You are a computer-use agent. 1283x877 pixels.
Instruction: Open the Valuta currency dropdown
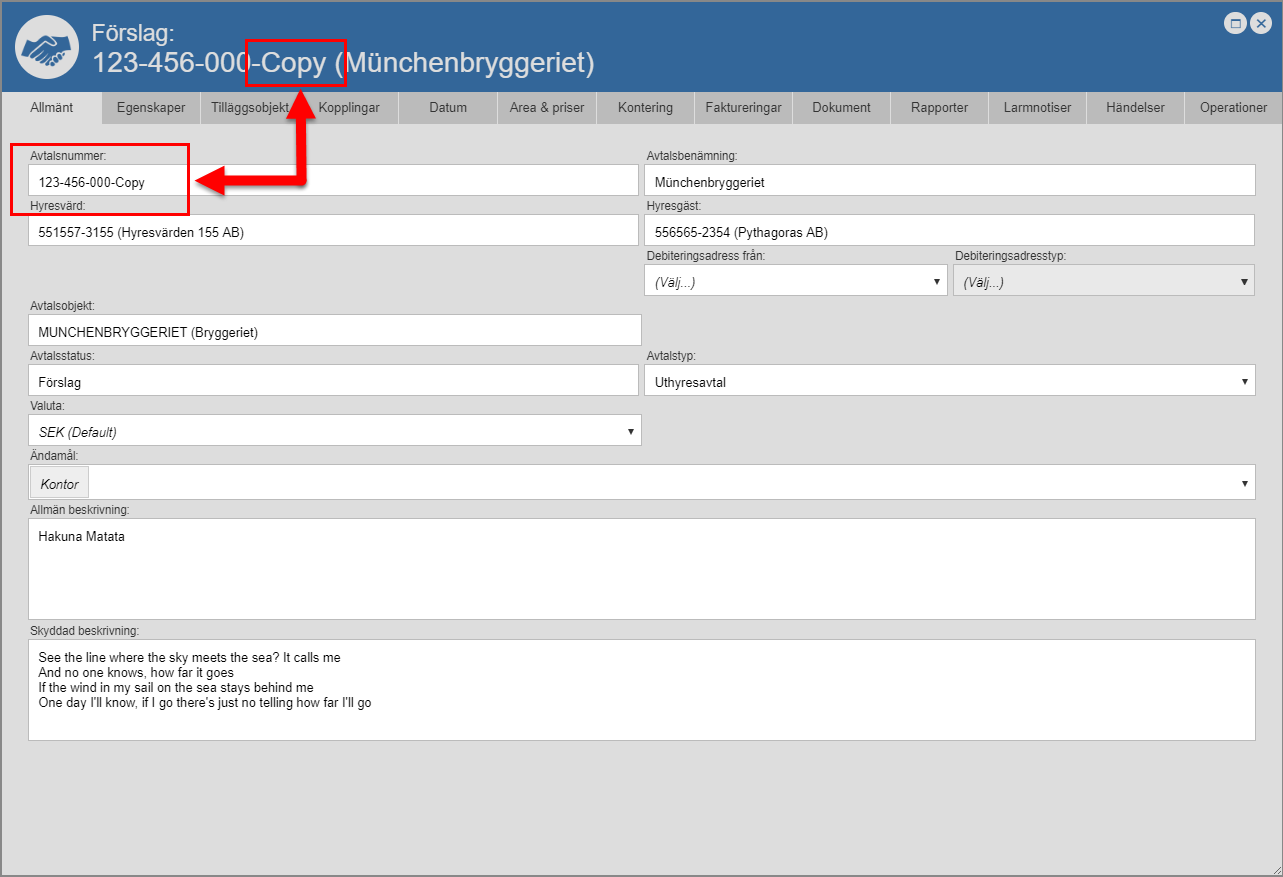[x=334, y=431]
